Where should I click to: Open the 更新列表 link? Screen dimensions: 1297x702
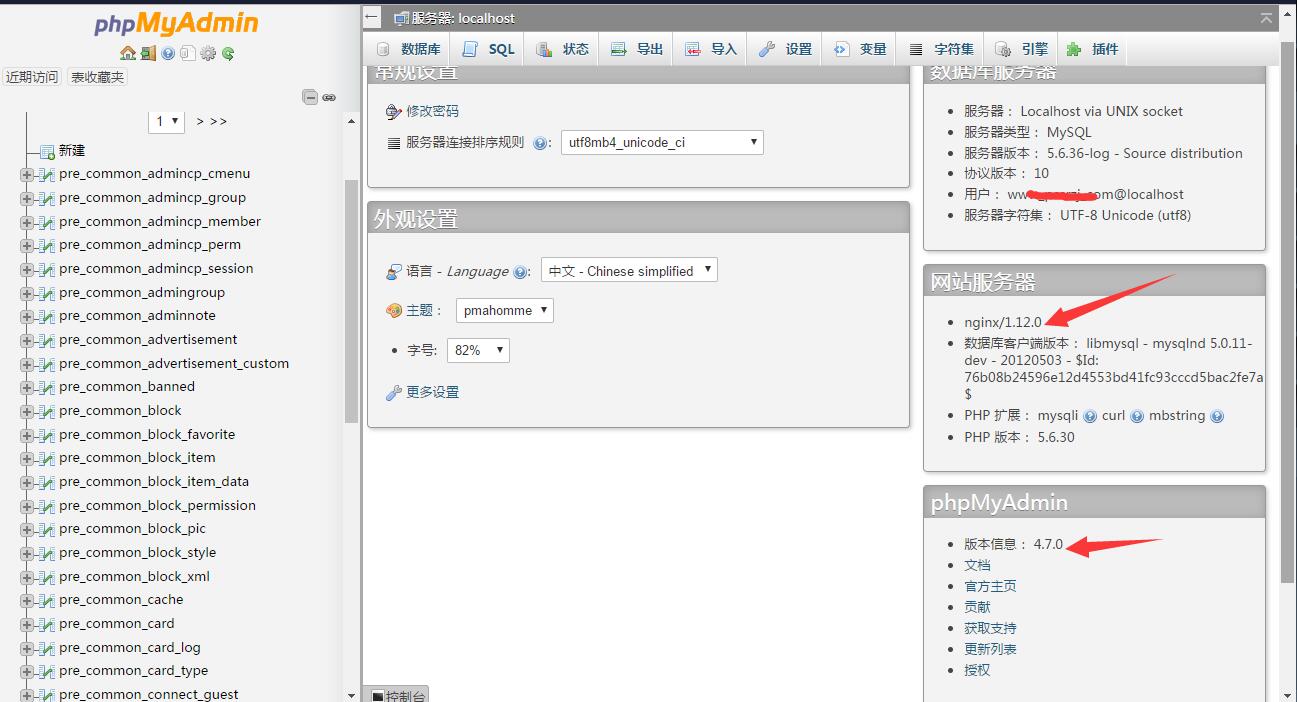coord(990,649)
